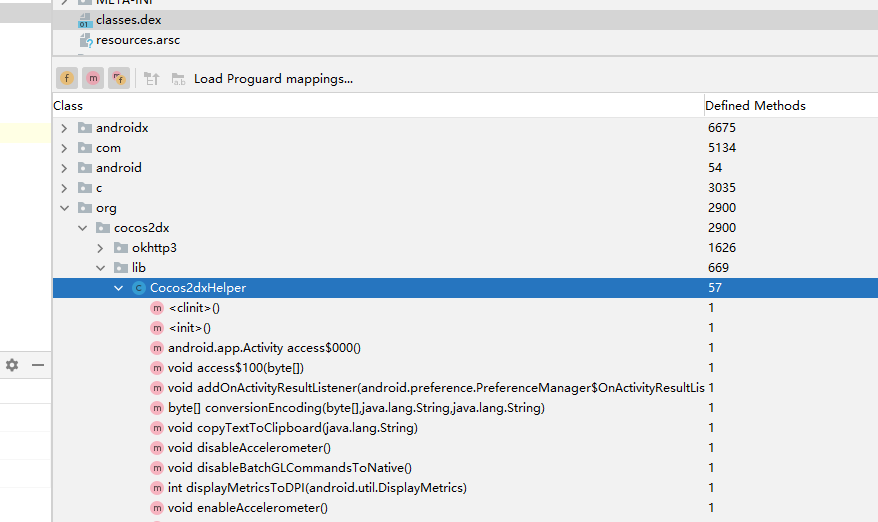Click lib method count 669
This screenshot has height=522, width=878.
click(x=718, y=268)
